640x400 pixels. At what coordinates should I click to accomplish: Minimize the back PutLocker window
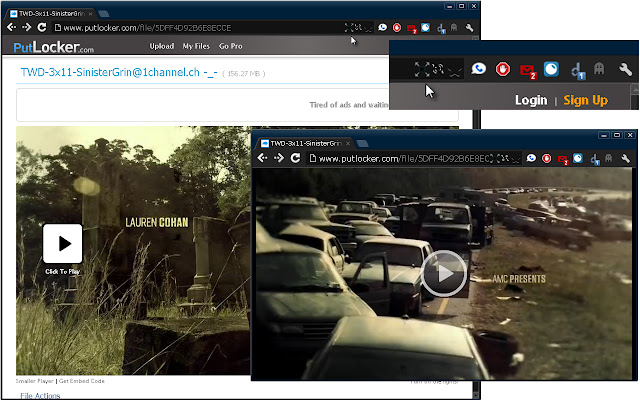[449, 6]
